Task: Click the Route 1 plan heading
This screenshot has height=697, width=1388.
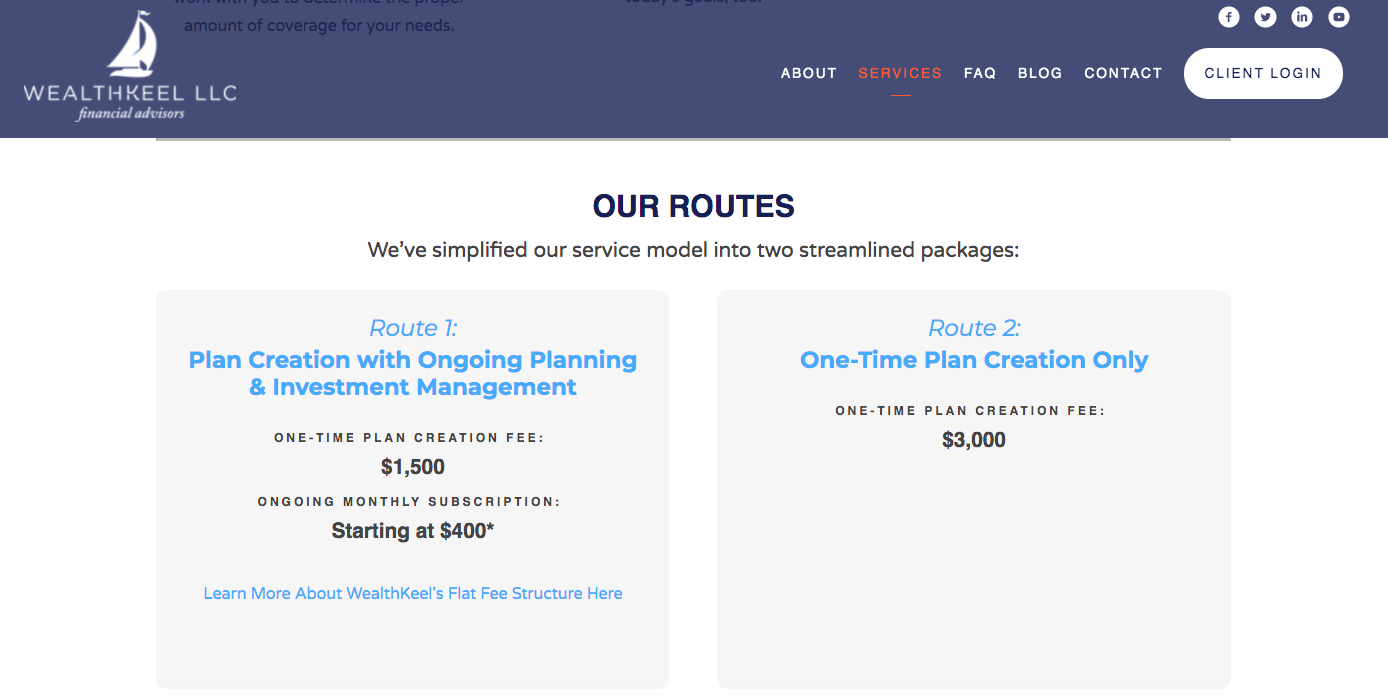Action: tap(413, 373)
